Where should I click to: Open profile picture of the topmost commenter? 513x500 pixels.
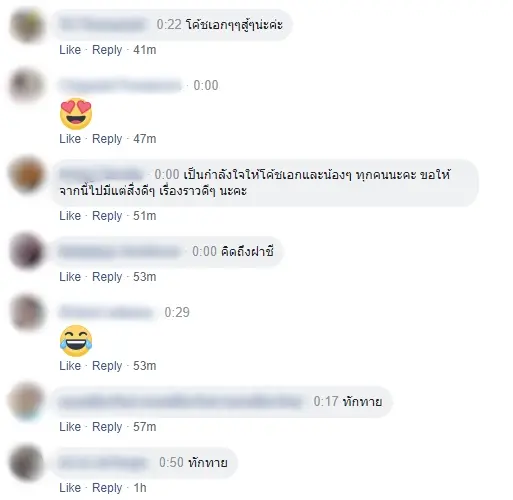click(x=27, y=25)
